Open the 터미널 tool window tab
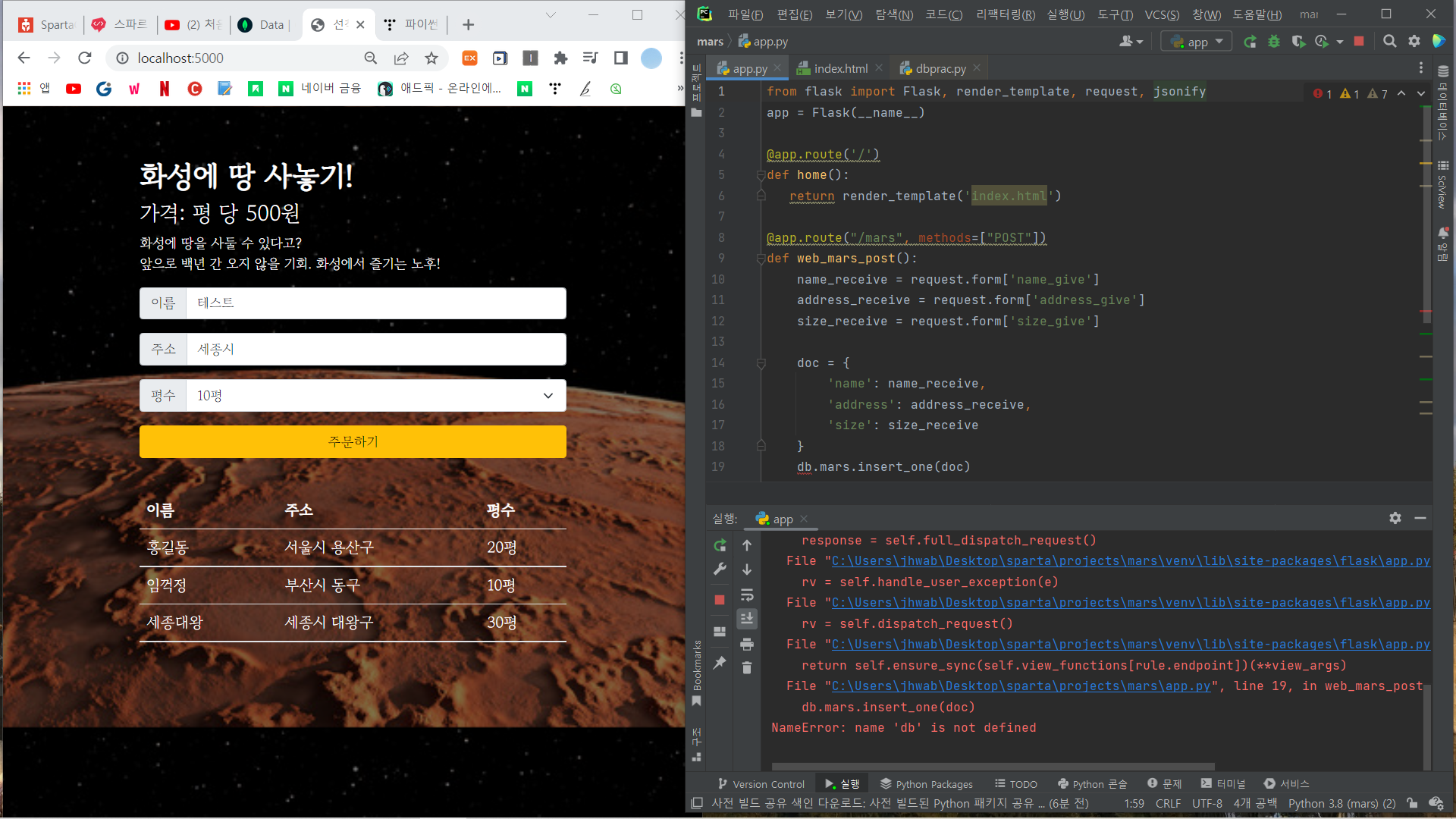Viewport: 1456px width, 819px height. pos(1223,783)
